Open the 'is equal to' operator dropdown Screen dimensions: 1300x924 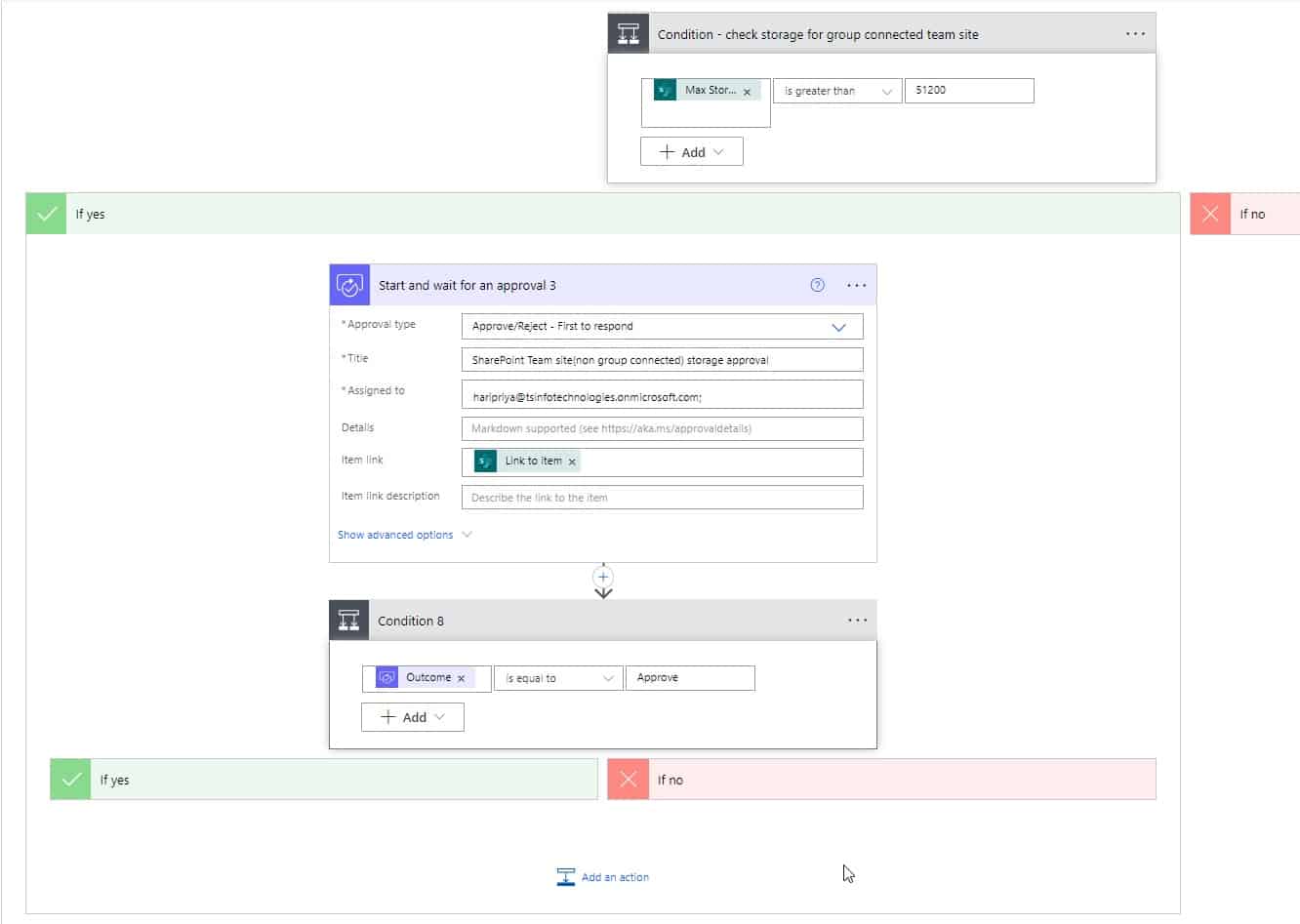[558, 678]
